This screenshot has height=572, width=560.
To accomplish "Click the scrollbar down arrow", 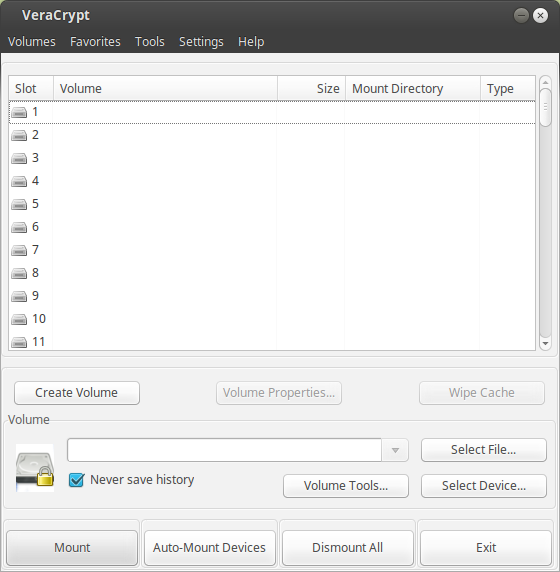I will pyautogui.click(x=545, y=343).
